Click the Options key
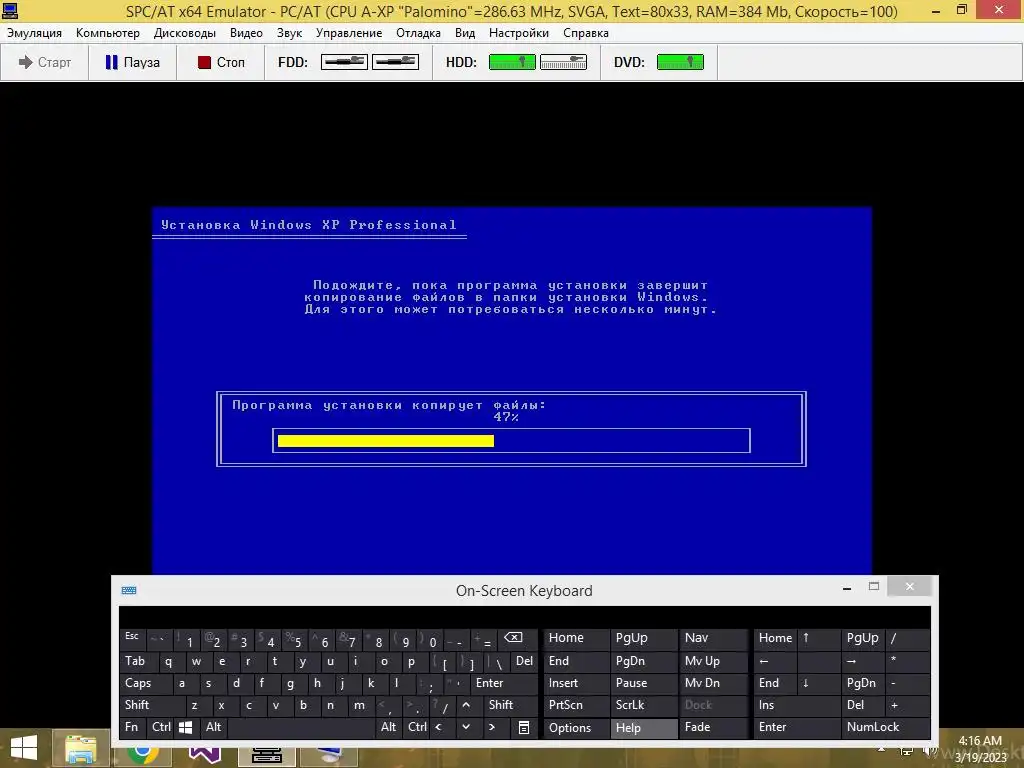Viewport: 1024px width, 768px height. coord(577,728)
